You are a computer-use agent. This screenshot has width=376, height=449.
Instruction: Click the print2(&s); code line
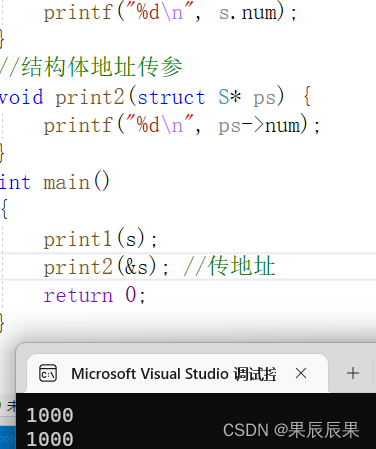coord(106,267)
